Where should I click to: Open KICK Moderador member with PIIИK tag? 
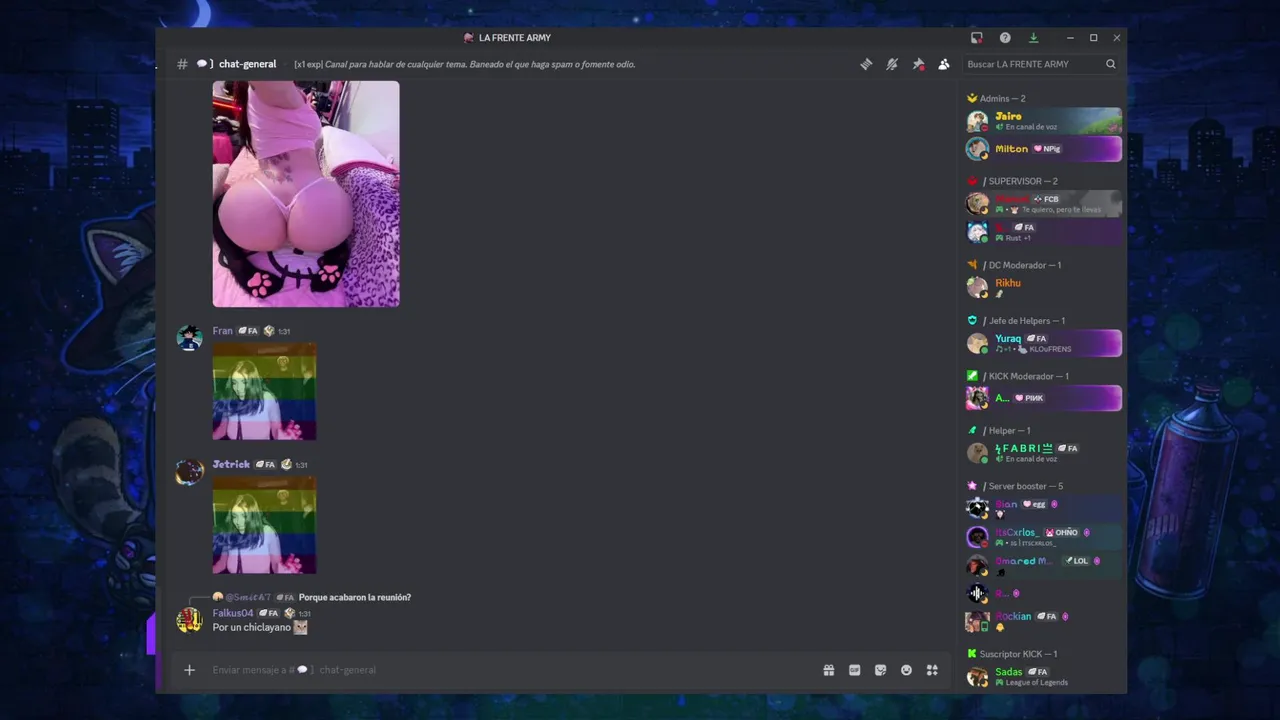pyautogui.click(x=1043, y=398)
